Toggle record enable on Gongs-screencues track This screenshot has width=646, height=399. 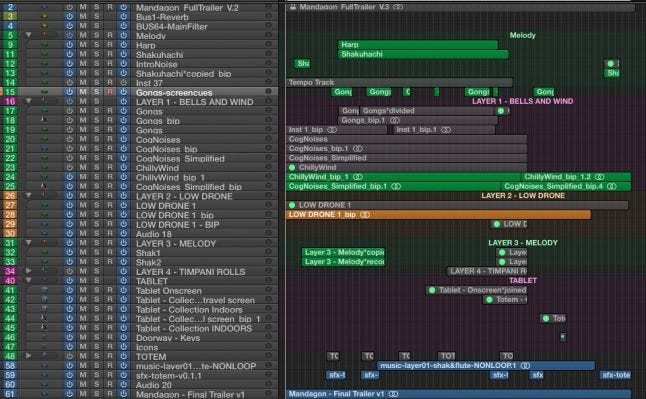(x=110, y=92)
